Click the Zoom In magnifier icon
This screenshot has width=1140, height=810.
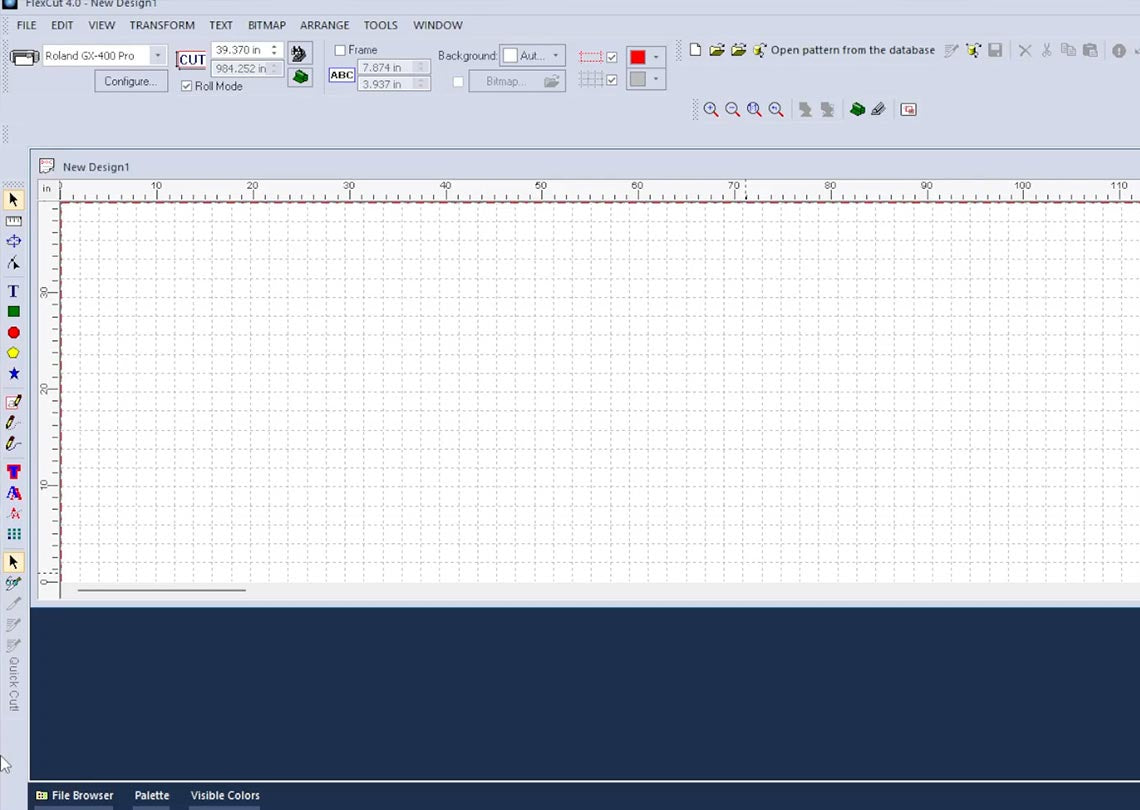pos(711,110)
